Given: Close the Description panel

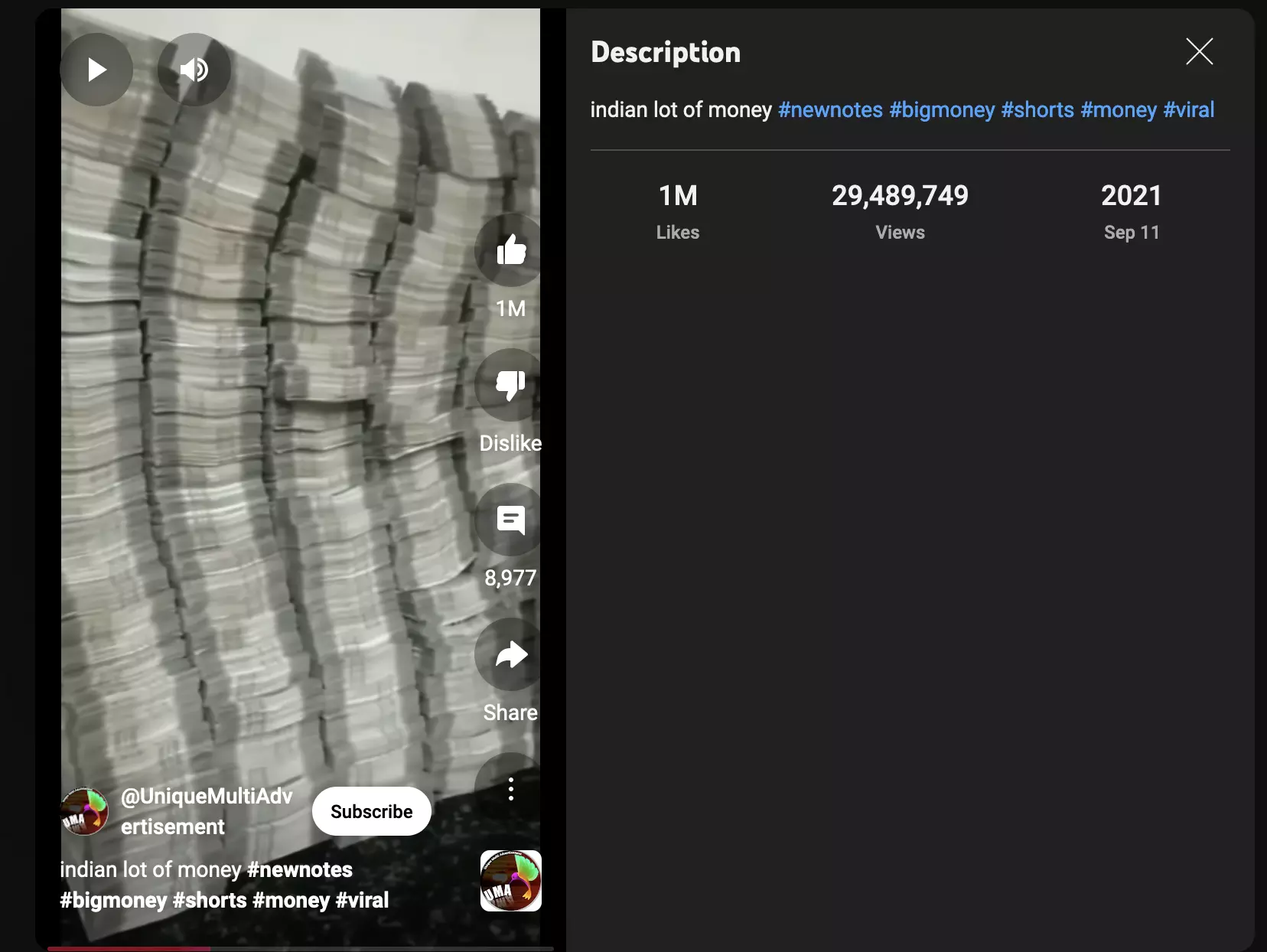Looking at the screenshot, I should 1199,51.
